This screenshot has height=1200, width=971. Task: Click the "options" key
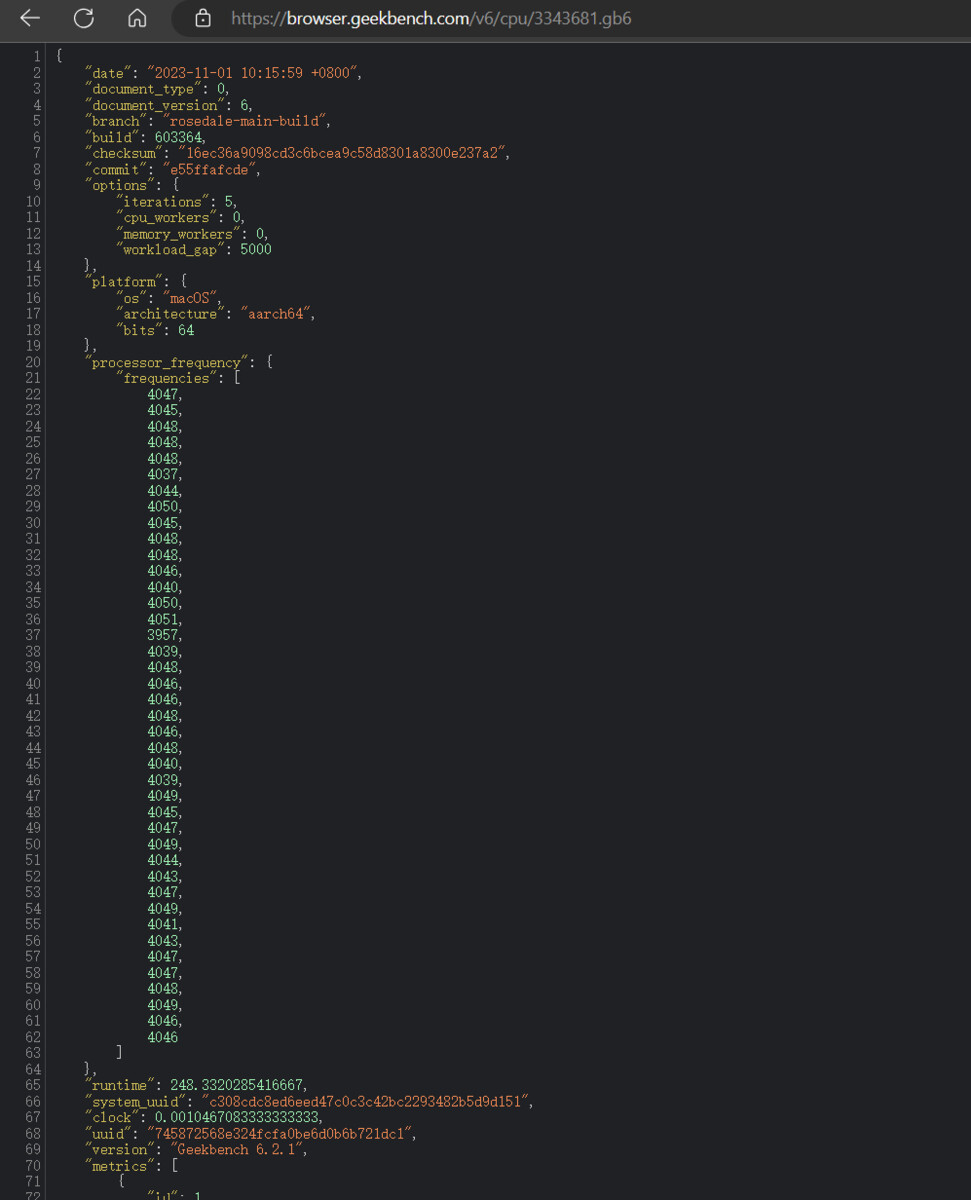point(119,185)
